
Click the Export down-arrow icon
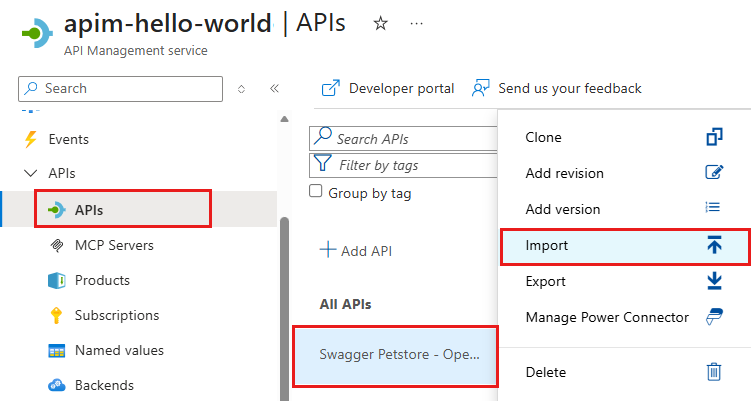point(714,281)
